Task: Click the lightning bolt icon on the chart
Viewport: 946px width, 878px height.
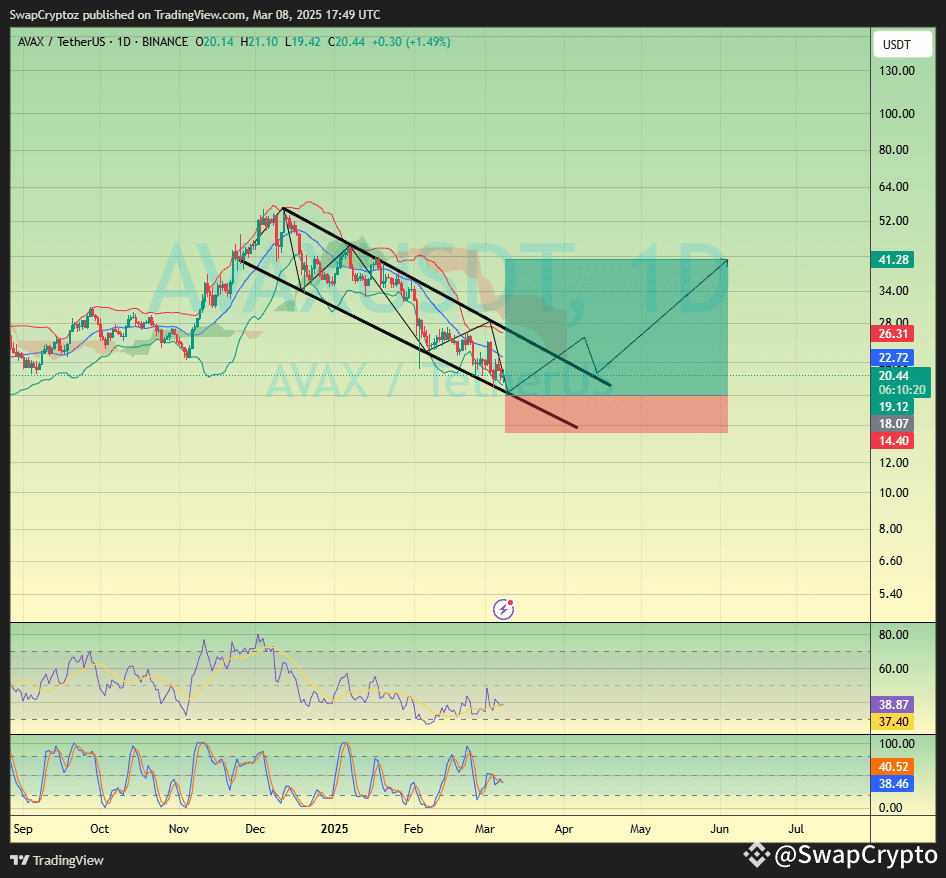Action: [x=503, y=609]
